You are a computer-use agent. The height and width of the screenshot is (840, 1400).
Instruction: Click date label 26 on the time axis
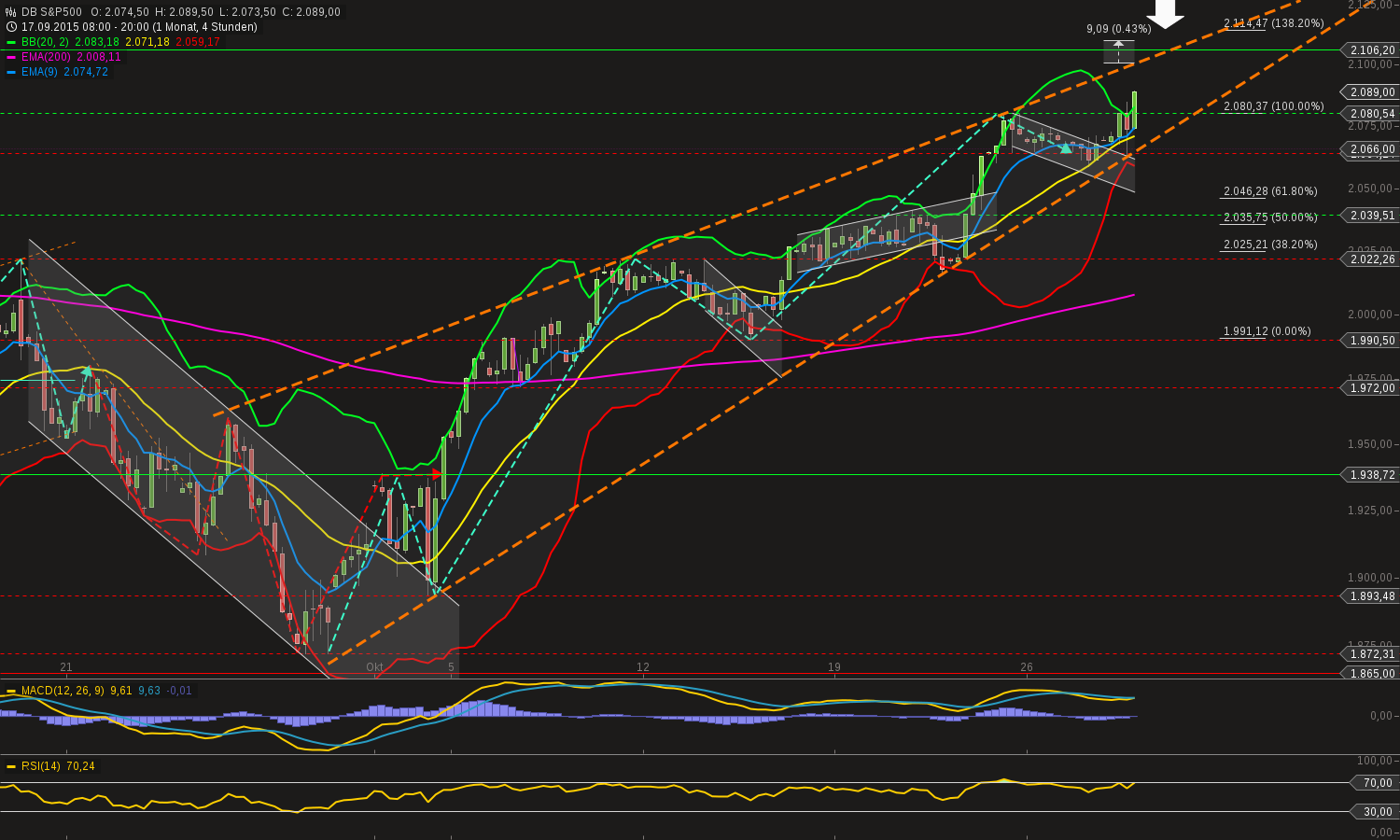point(1027,667)
